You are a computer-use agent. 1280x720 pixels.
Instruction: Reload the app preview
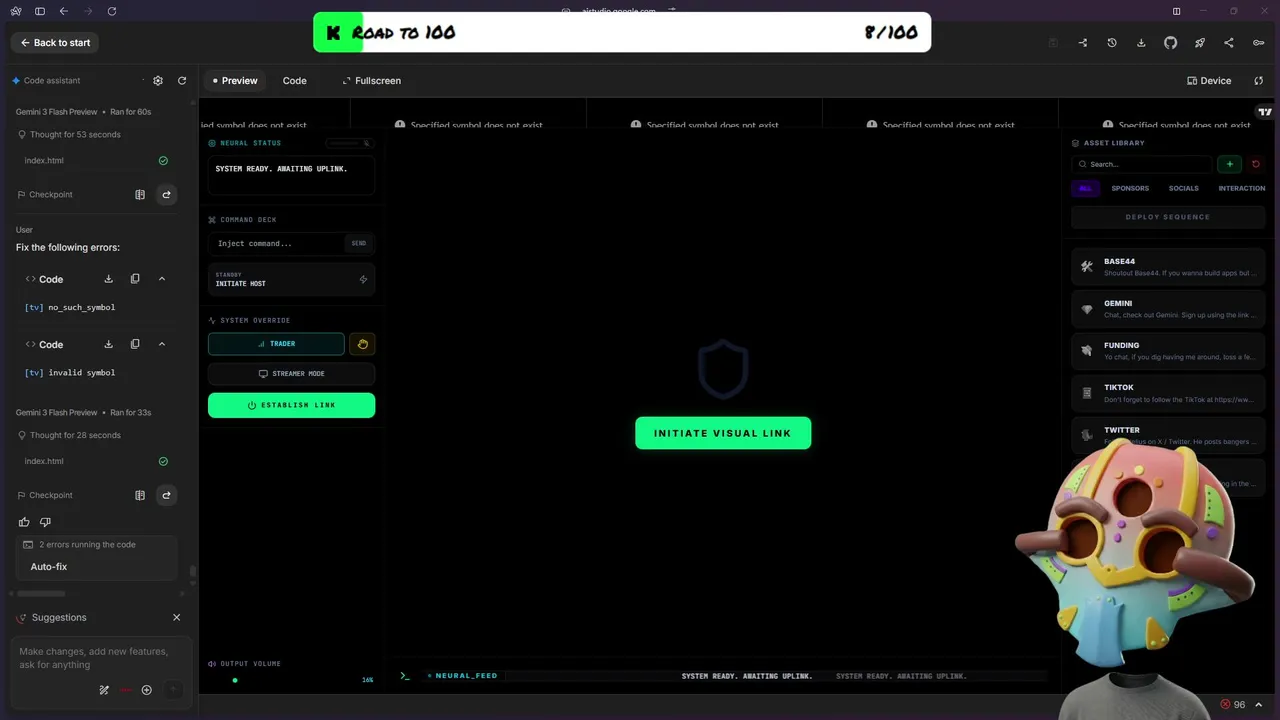(1259, 80)
